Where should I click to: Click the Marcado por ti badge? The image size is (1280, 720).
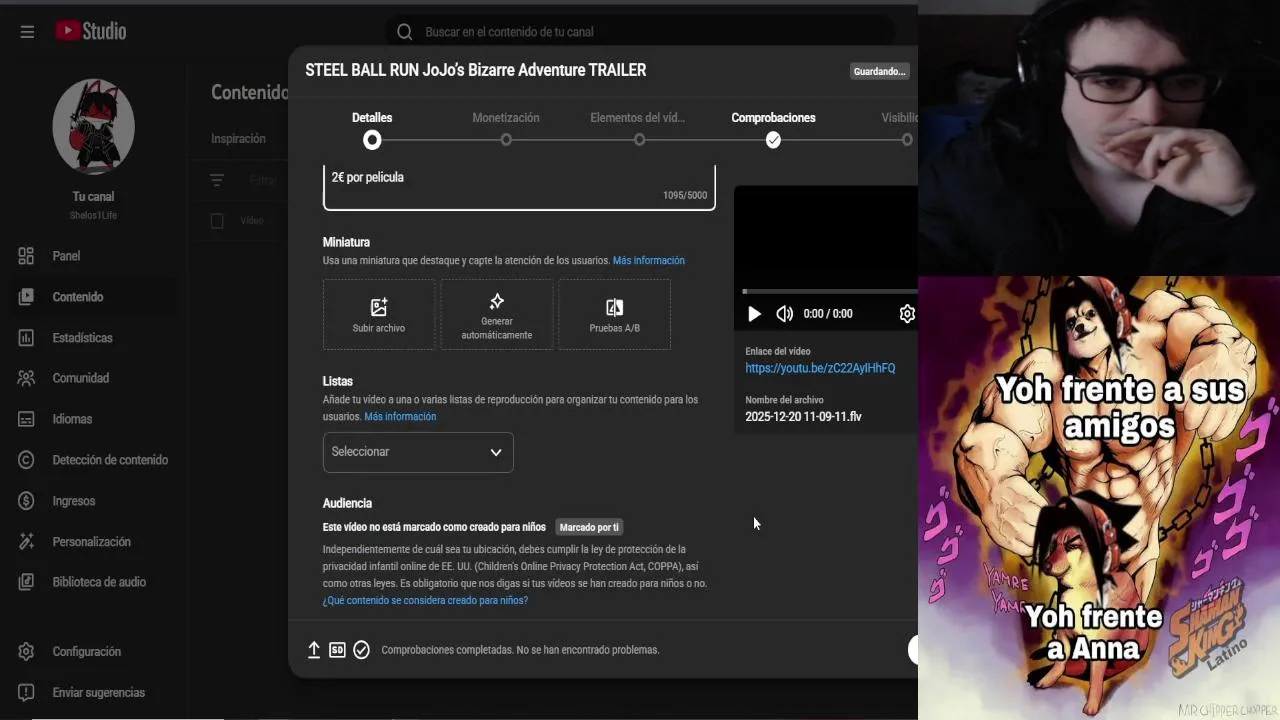[x=589, y=527]
